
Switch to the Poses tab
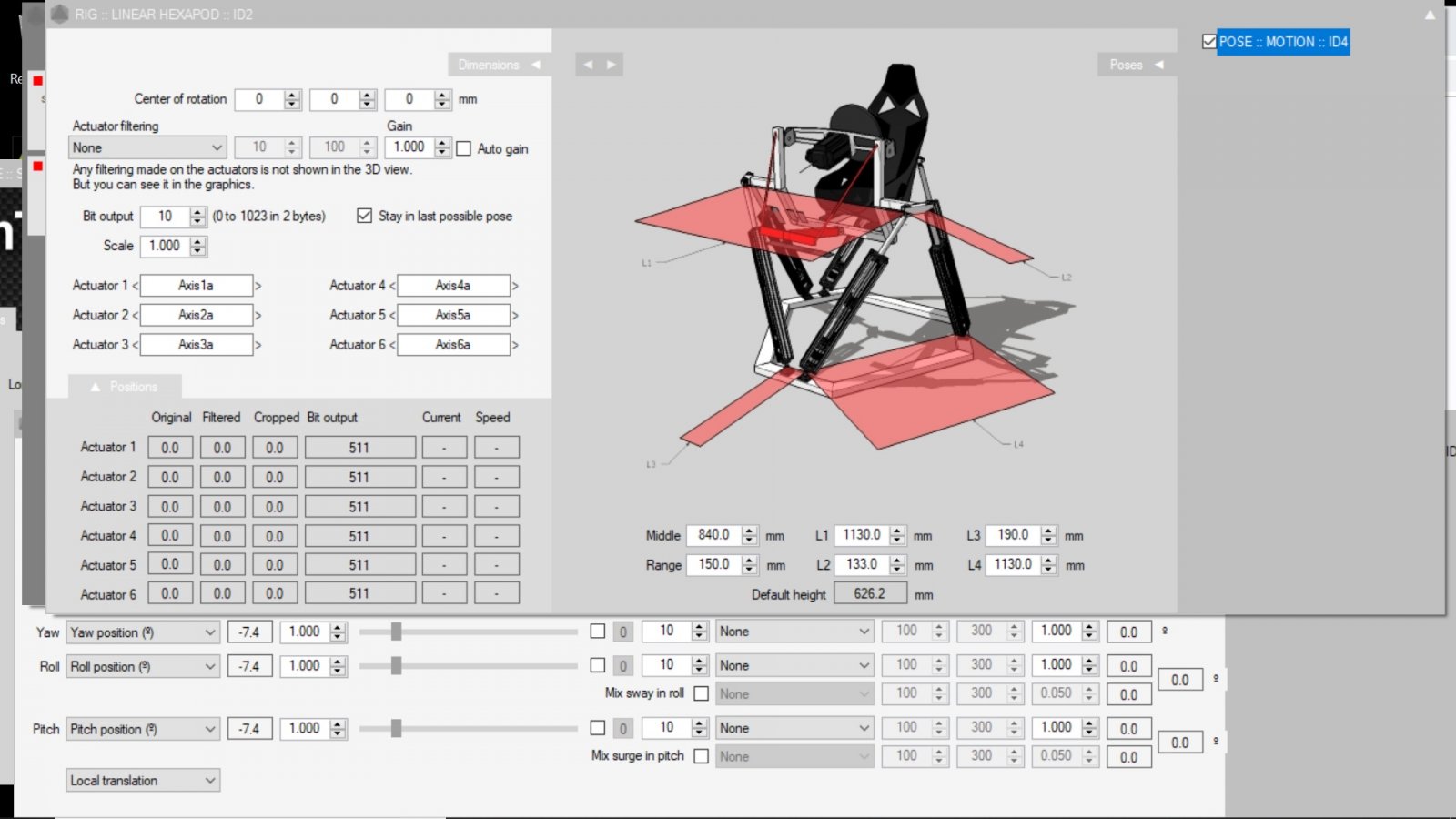click(x=1135, y=65)
